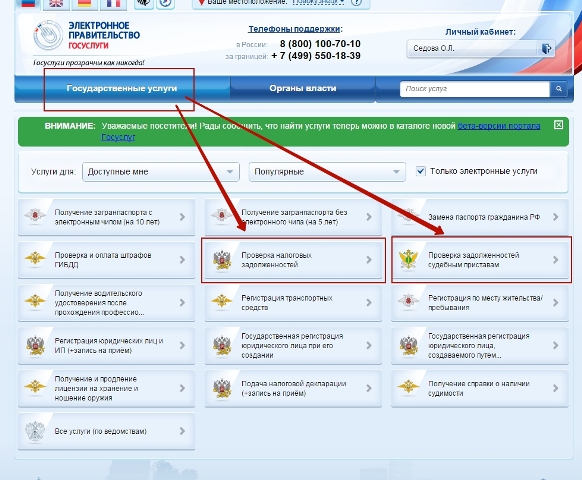Expand the Доступные мне dropdown

(161, 172)
